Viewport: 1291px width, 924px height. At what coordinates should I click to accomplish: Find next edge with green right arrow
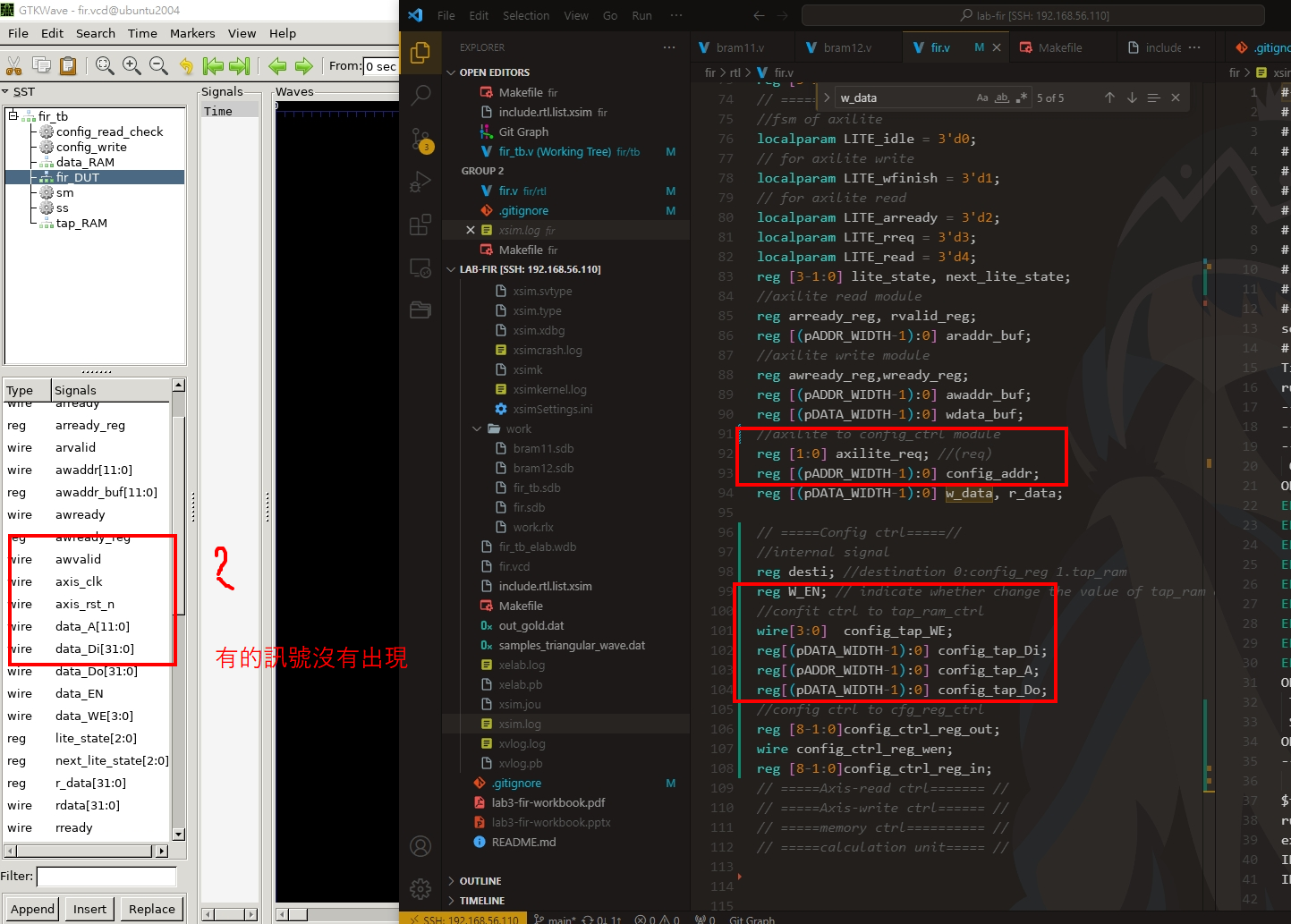(x=304, y=65)
